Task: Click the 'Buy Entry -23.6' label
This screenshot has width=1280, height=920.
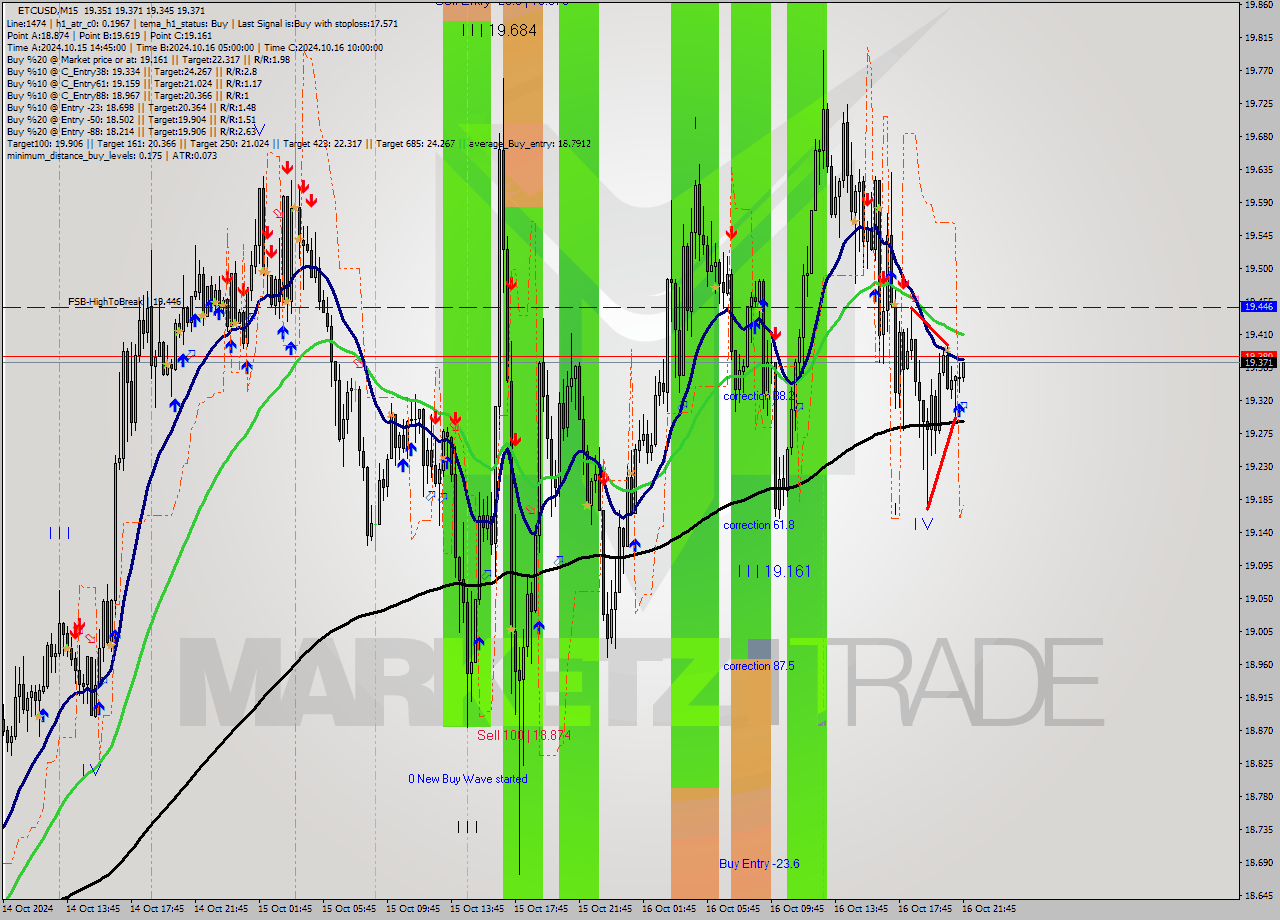Action: (x=759, y=864)
